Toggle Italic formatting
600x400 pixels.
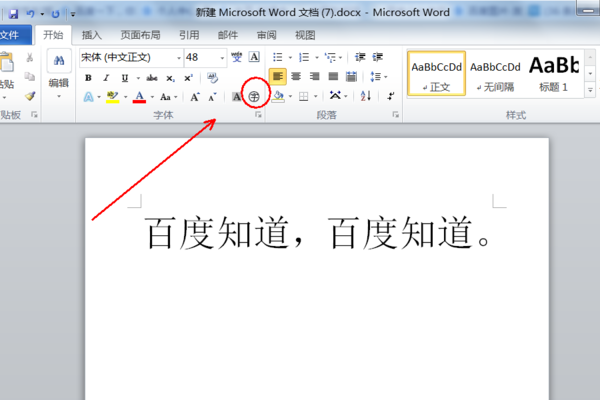point(106,78)
